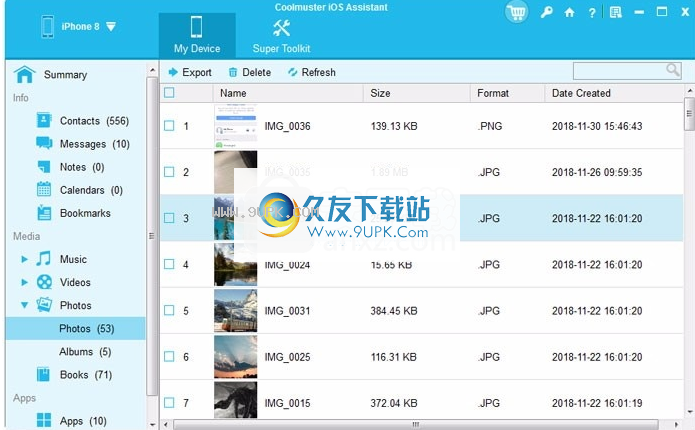
Task: Select the Summary item text
Action: click(65, 74)
